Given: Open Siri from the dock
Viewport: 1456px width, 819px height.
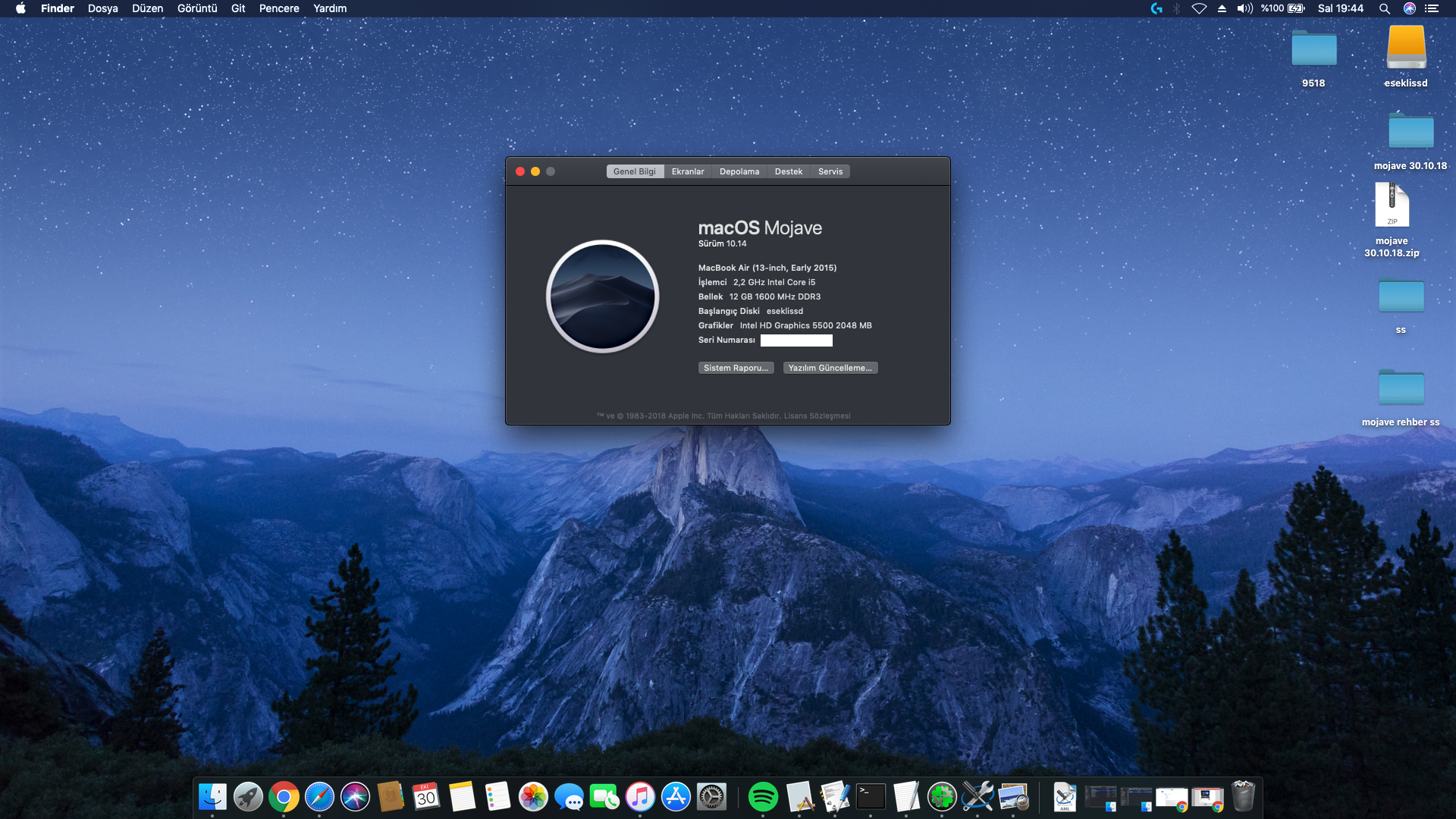Looking at the screenshot, I should coord(355,797).
